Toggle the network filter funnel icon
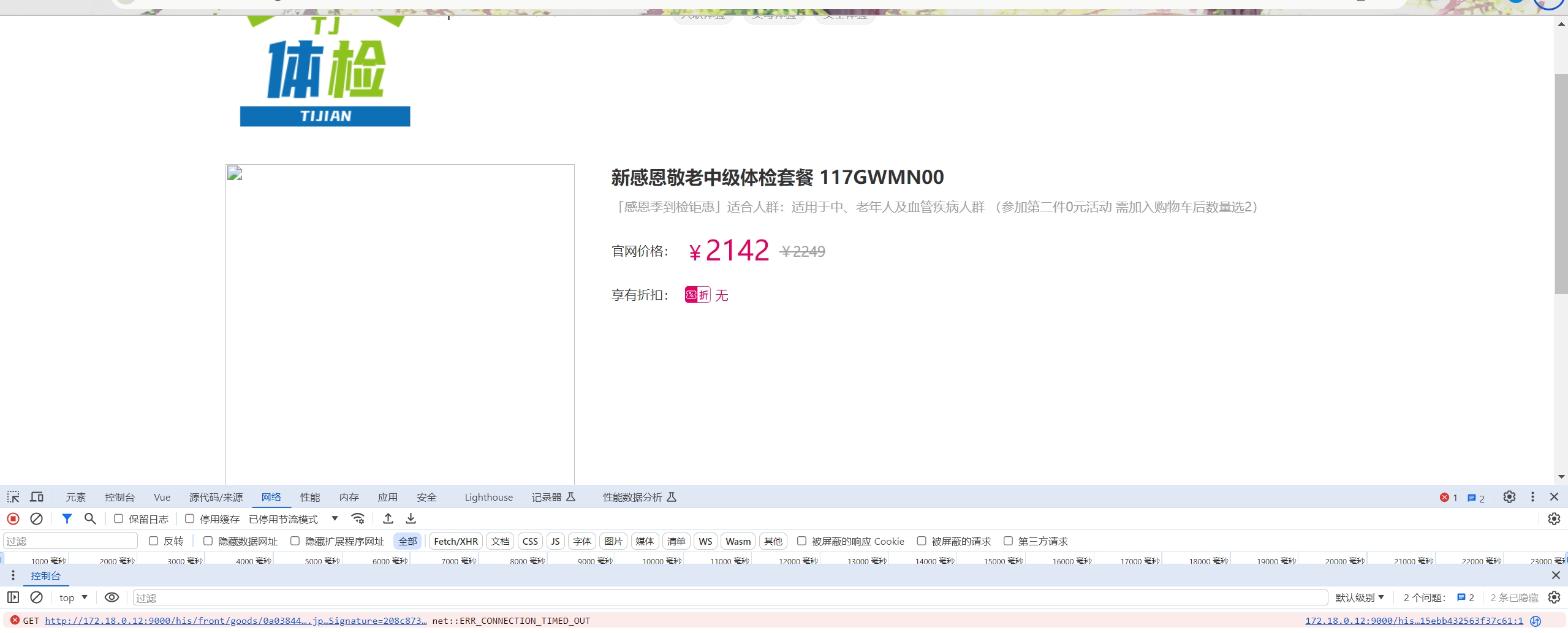 67,519
